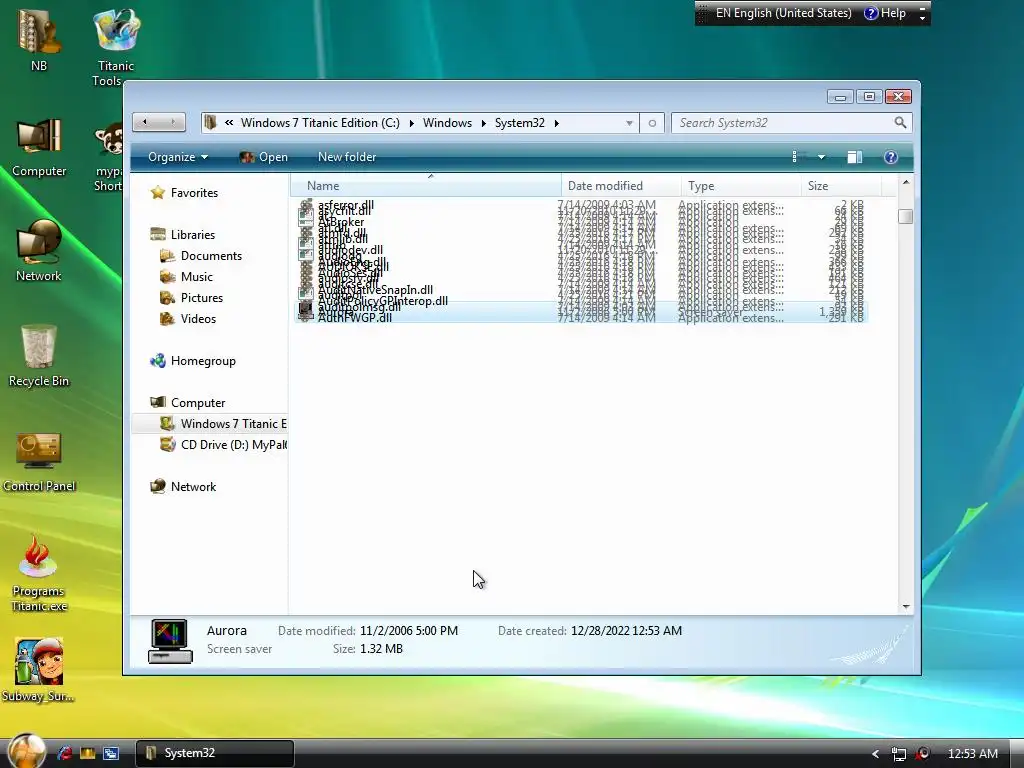Viewport: 1024px width, 768px height.
Task: Open the Network desktop icon
Action: [39, 251]
